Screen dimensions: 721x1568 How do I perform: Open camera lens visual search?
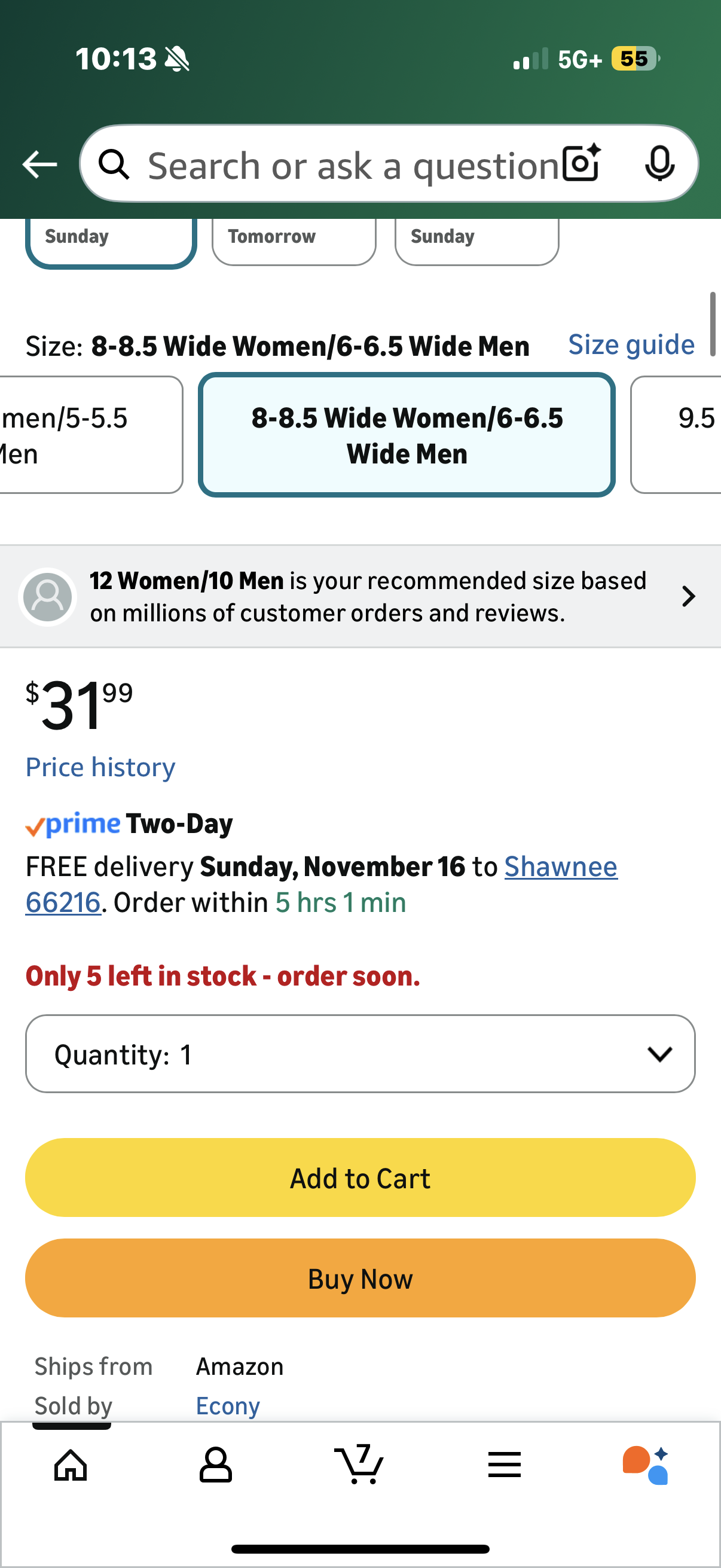pyautogui.click(x=581, y=164)
